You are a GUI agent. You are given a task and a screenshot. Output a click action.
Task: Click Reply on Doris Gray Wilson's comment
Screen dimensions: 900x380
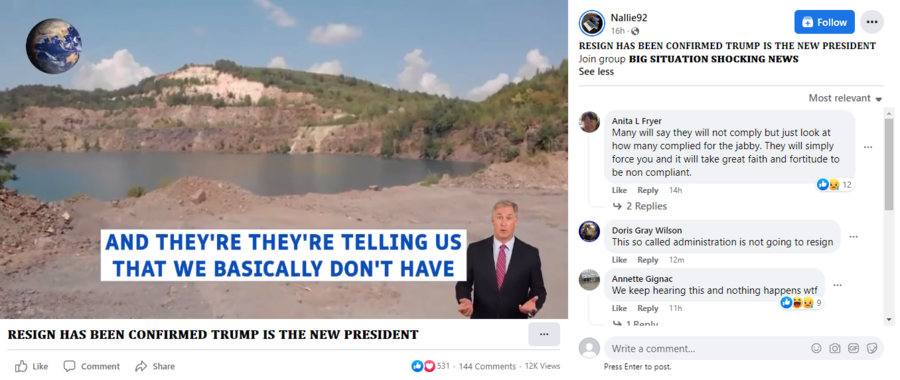(647, 260)
